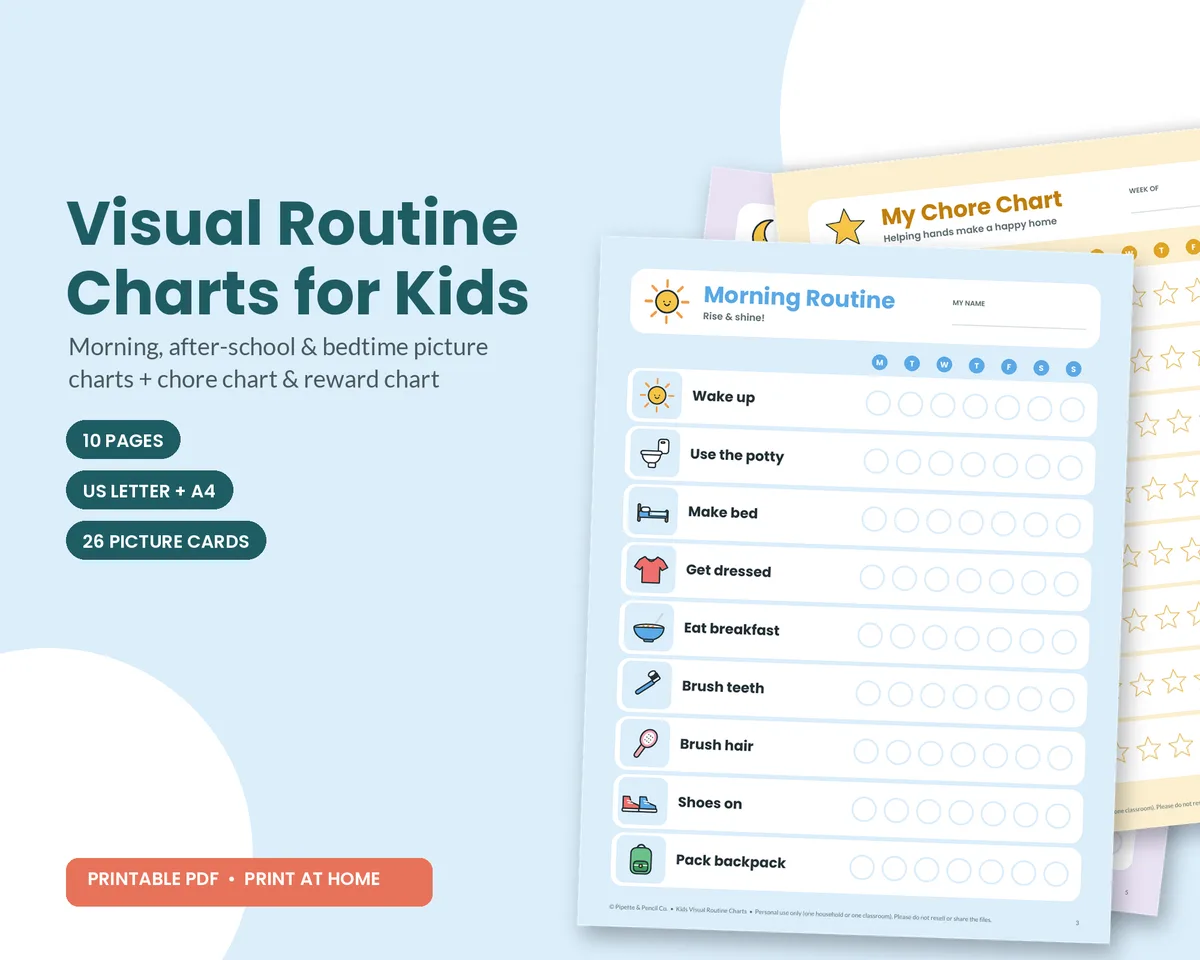Image resolution: width=1200 pixels, height=960 pixels.
Task: Check the Sunday circle in the Wake up row
Action: pyautogui.click(x=1072, y=410)
